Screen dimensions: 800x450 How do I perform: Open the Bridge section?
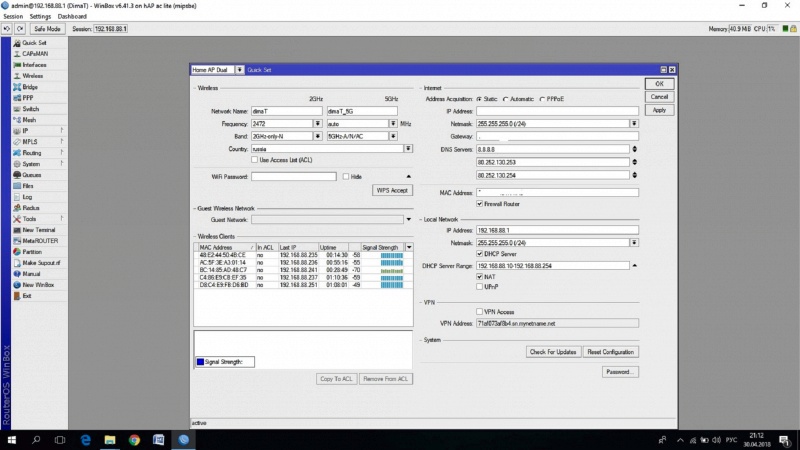30,87
